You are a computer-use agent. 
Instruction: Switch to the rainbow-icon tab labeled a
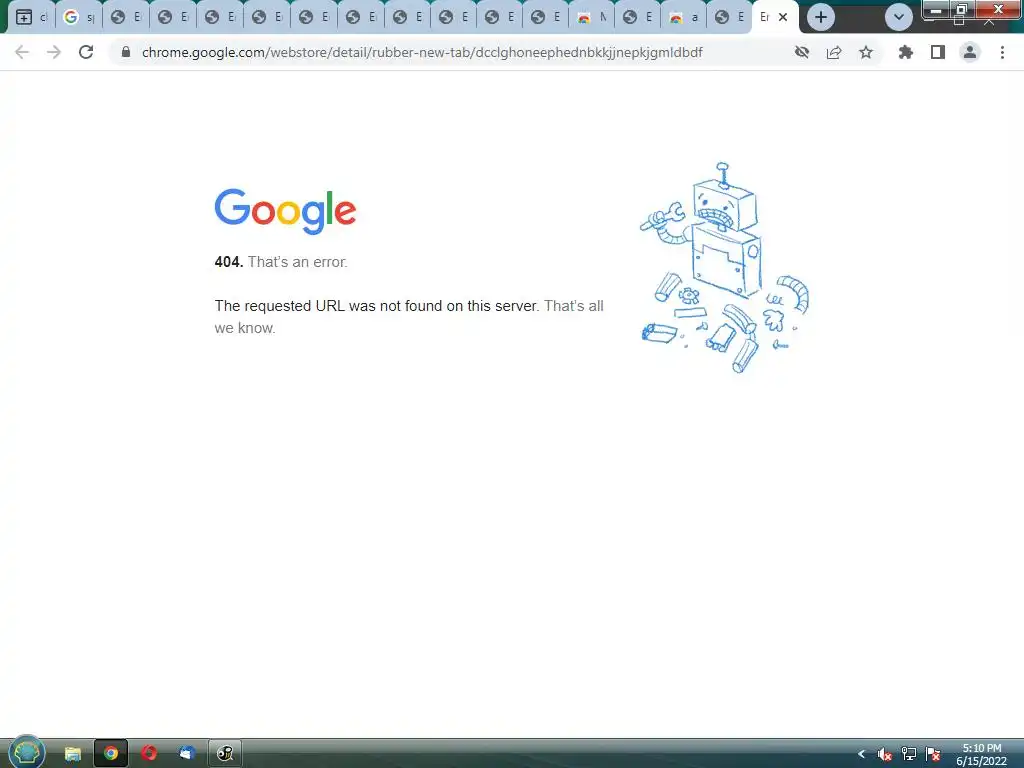click(x=684, y=18)
